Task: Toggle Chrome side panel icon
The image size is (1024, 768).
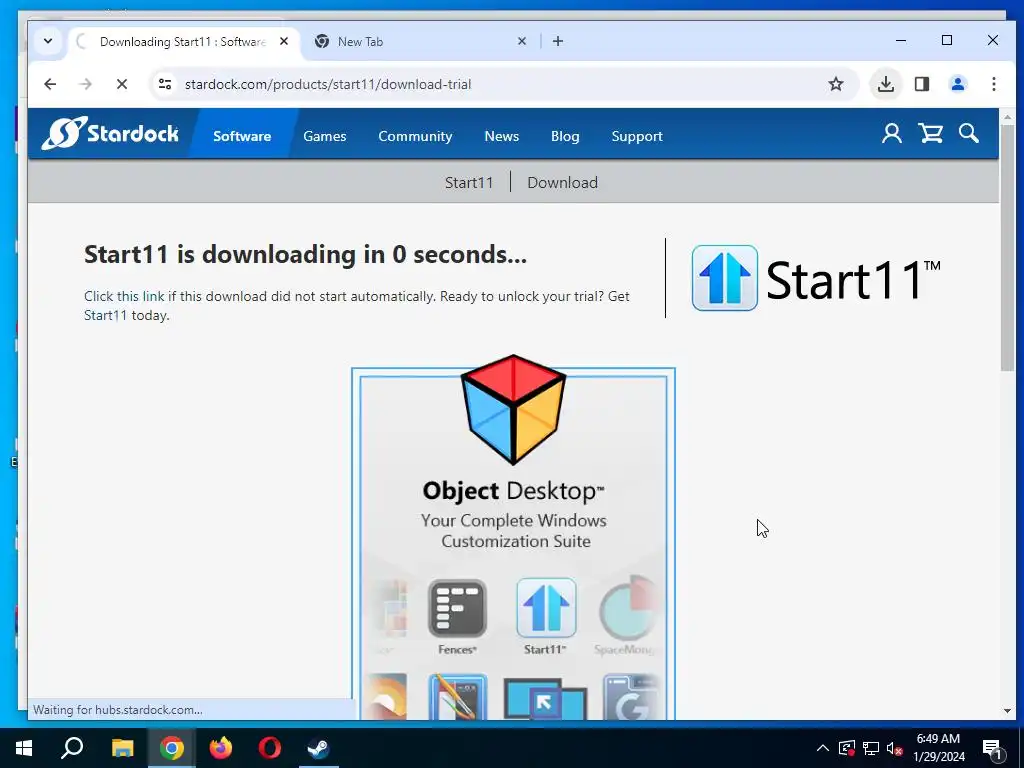Action: [x=921, y=84]
